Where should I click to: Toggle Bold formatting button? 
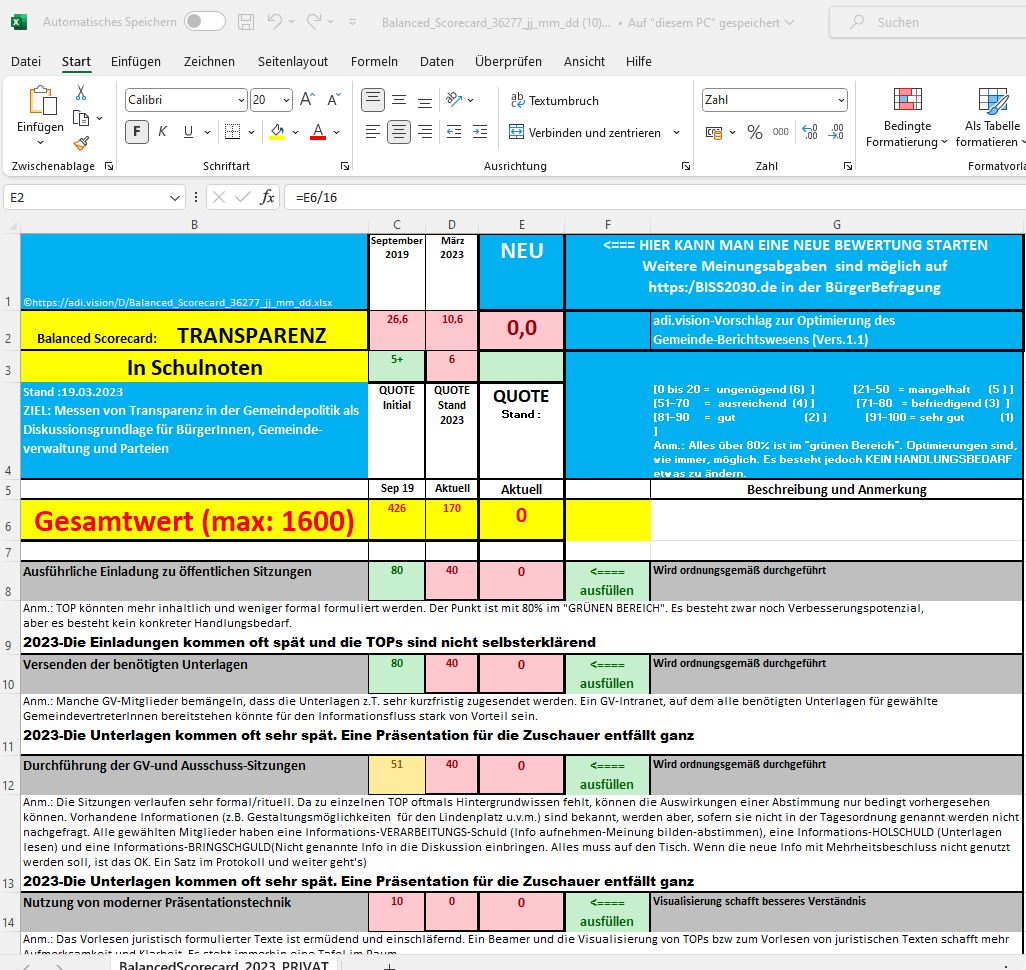pos(137,132)
